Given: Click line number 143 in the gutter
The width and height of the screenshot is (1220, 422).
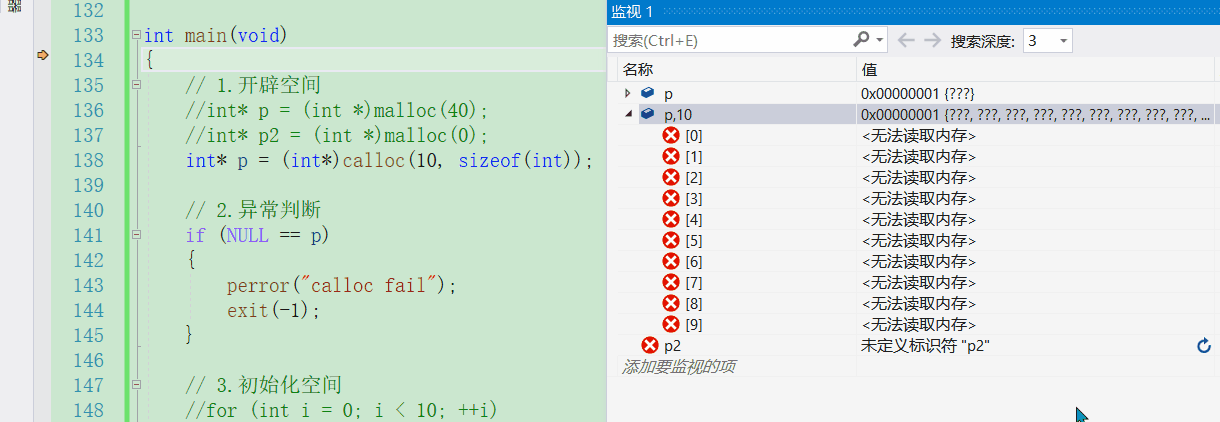Looking at the screenshot, I should (x=89, y=285).
